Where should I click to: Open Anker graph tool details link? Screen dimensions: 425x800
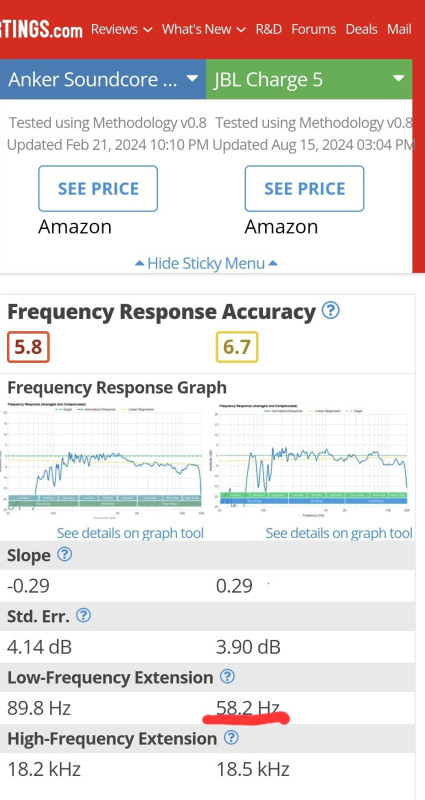(130, 533)
